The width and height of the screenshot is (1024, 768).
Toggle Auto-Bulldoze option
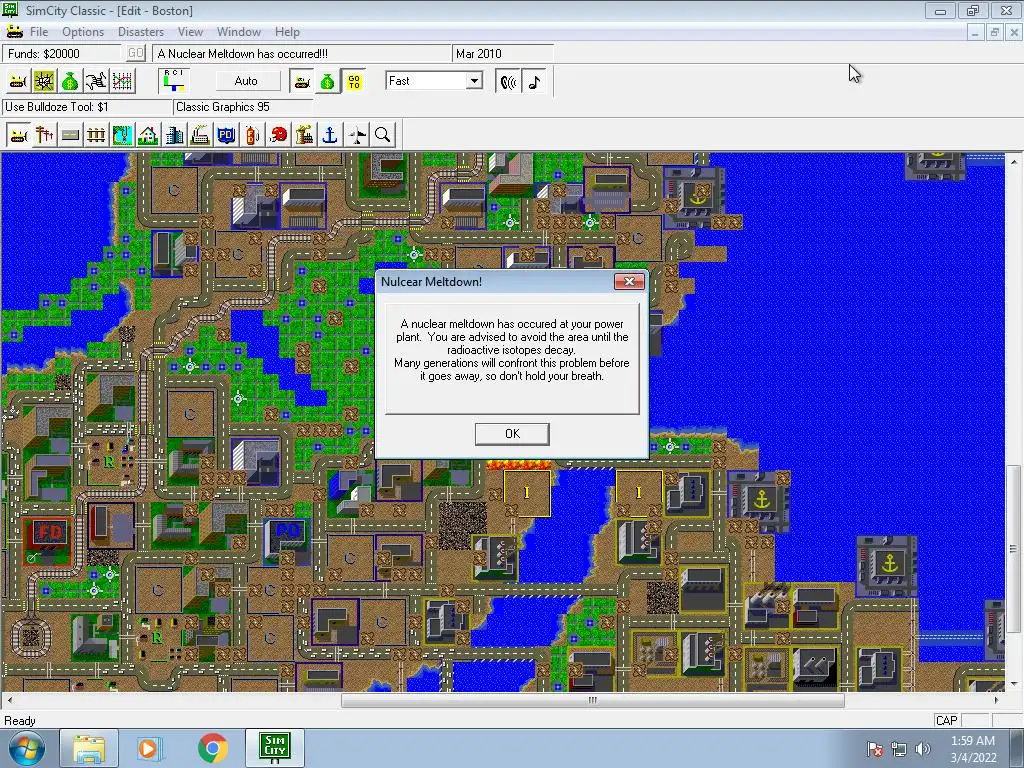point(302,81)
